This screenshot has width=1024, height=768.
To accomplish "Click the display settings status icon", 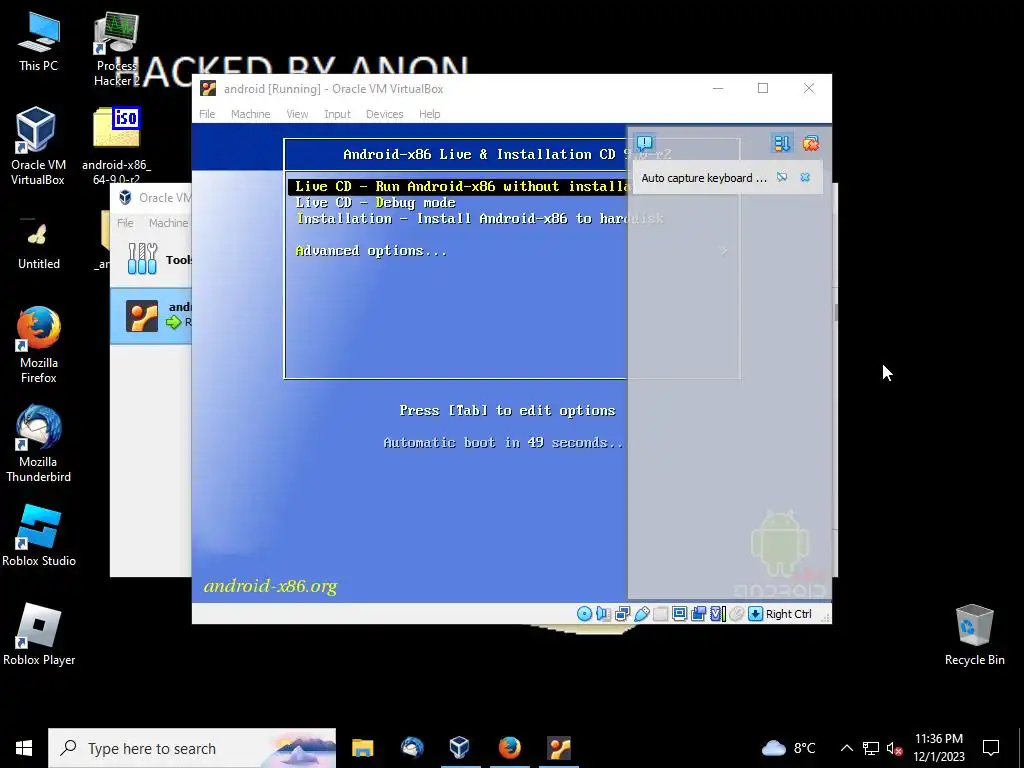I will [679, 614].
